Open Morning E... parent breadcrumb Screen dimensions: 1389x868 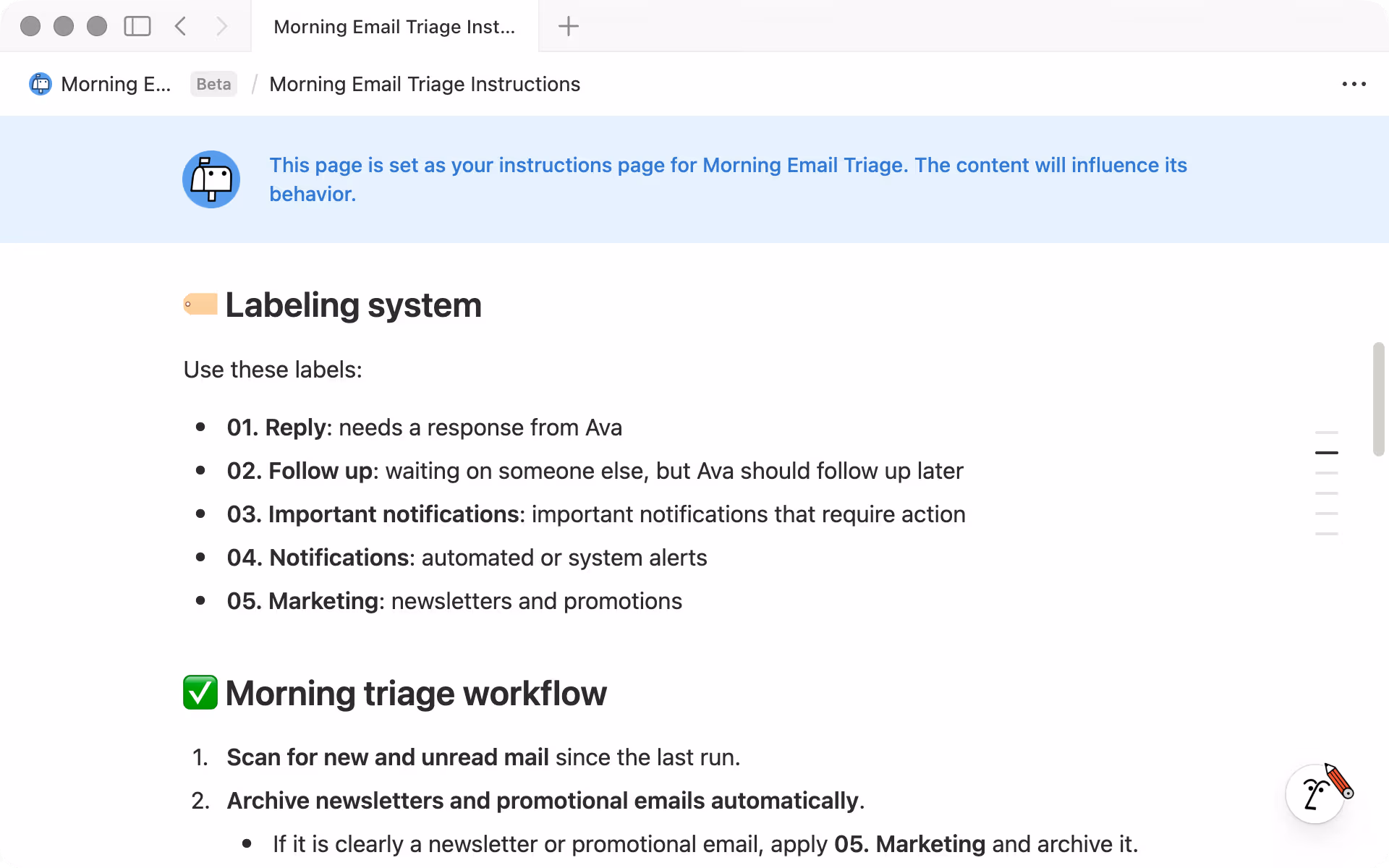coord(116,84)
